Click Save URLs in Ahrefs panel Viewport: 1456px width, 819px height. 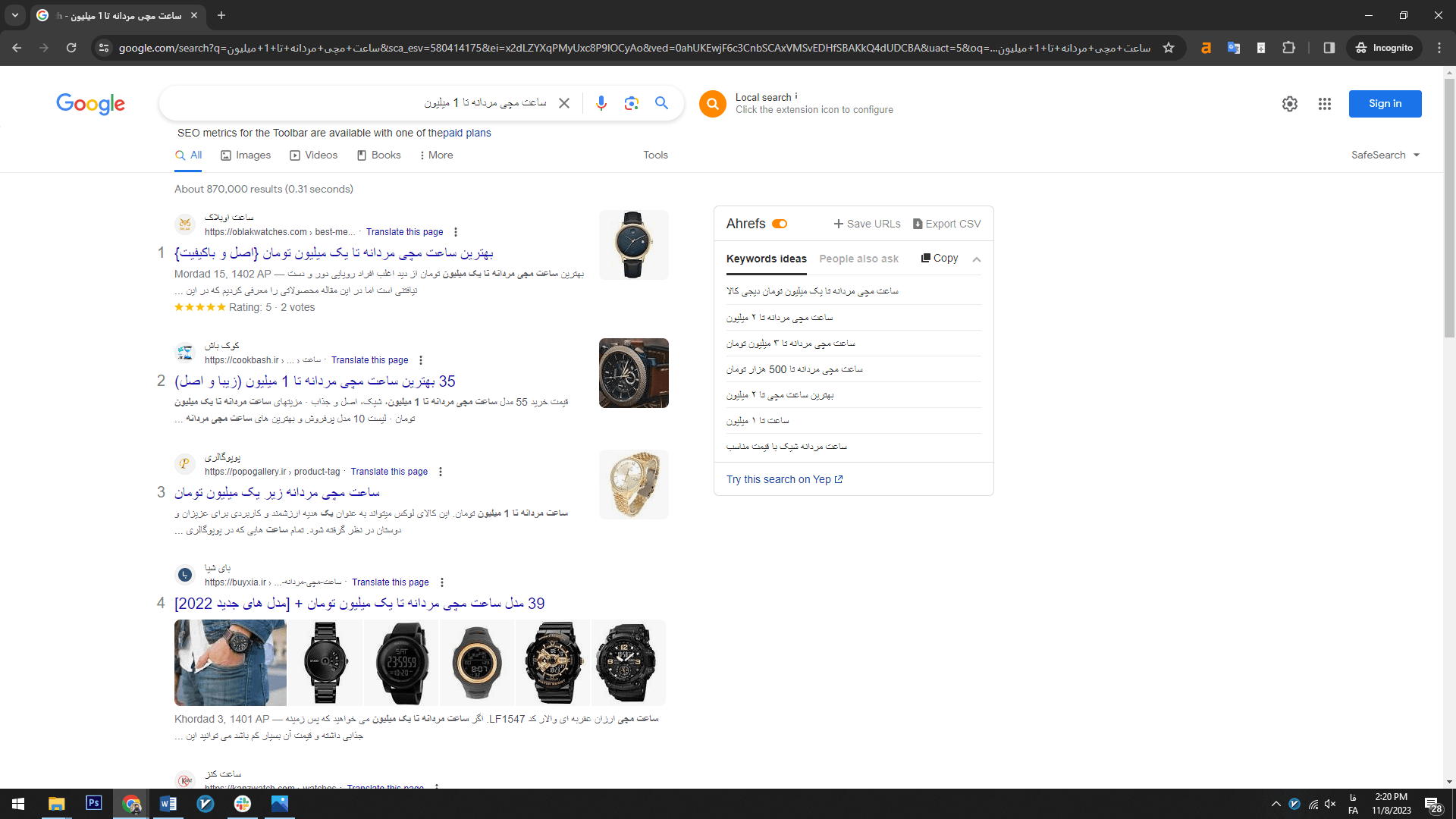pos(867,224)
